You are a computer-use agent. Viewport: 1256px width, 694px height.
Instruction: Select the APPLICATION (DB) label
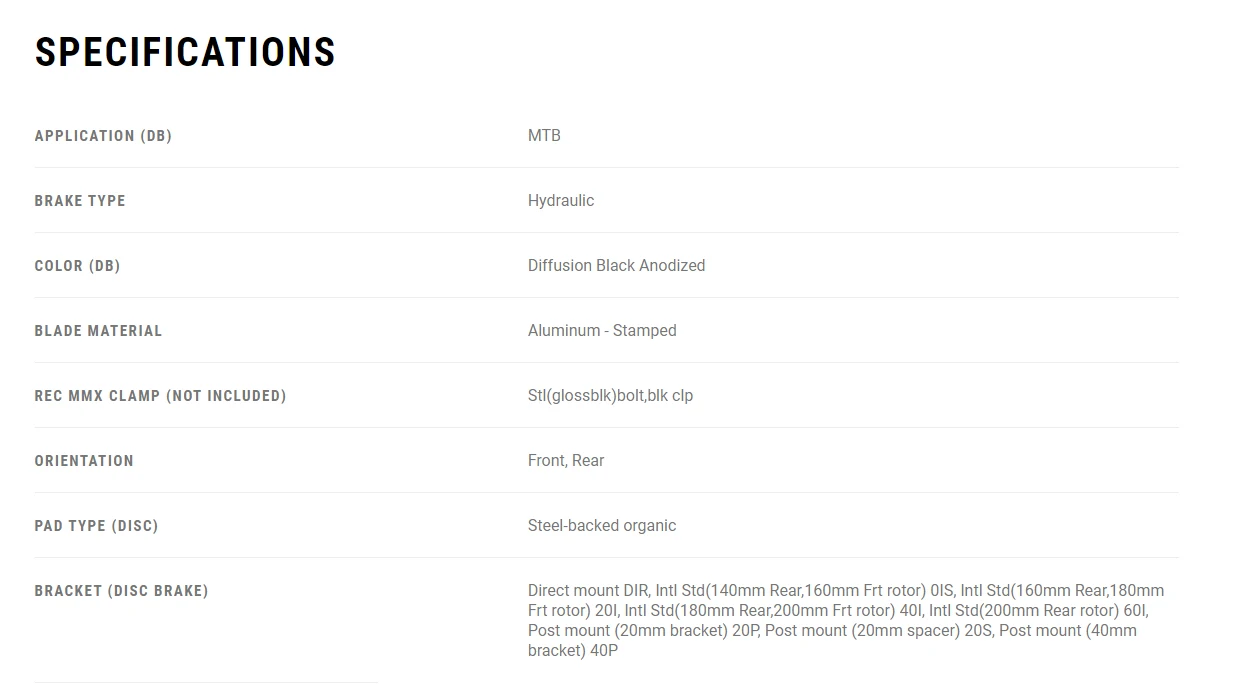pos(103,136)
